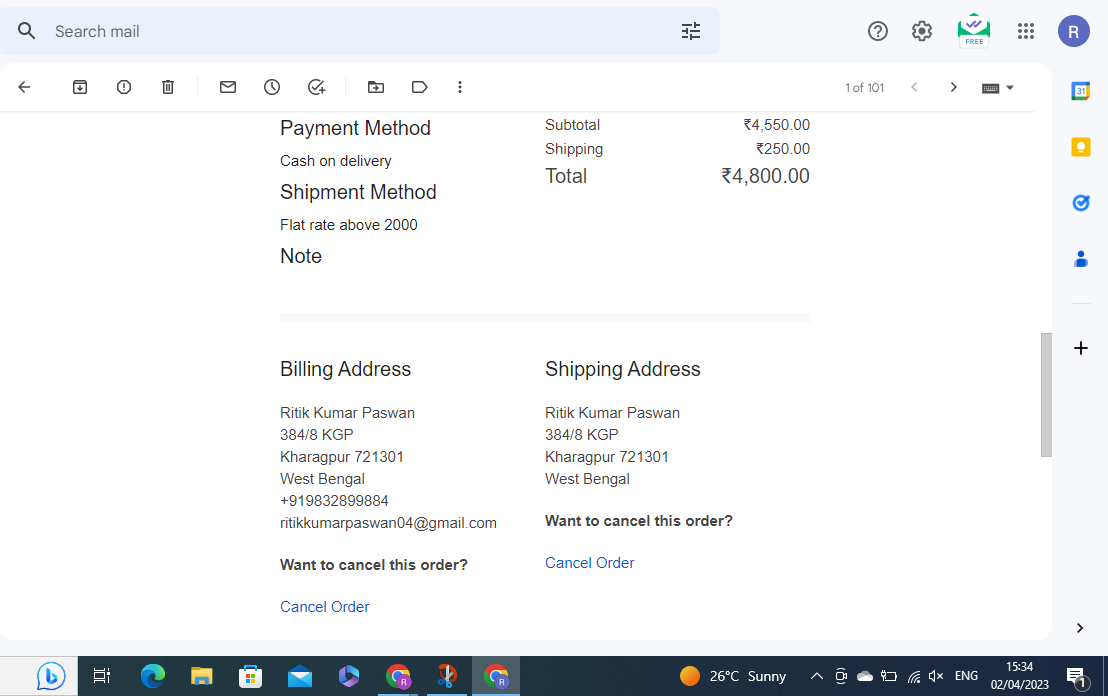Open Google Tasks side panel
The width and height of the screenshot is (1108, 696).
click(1080, 203)
